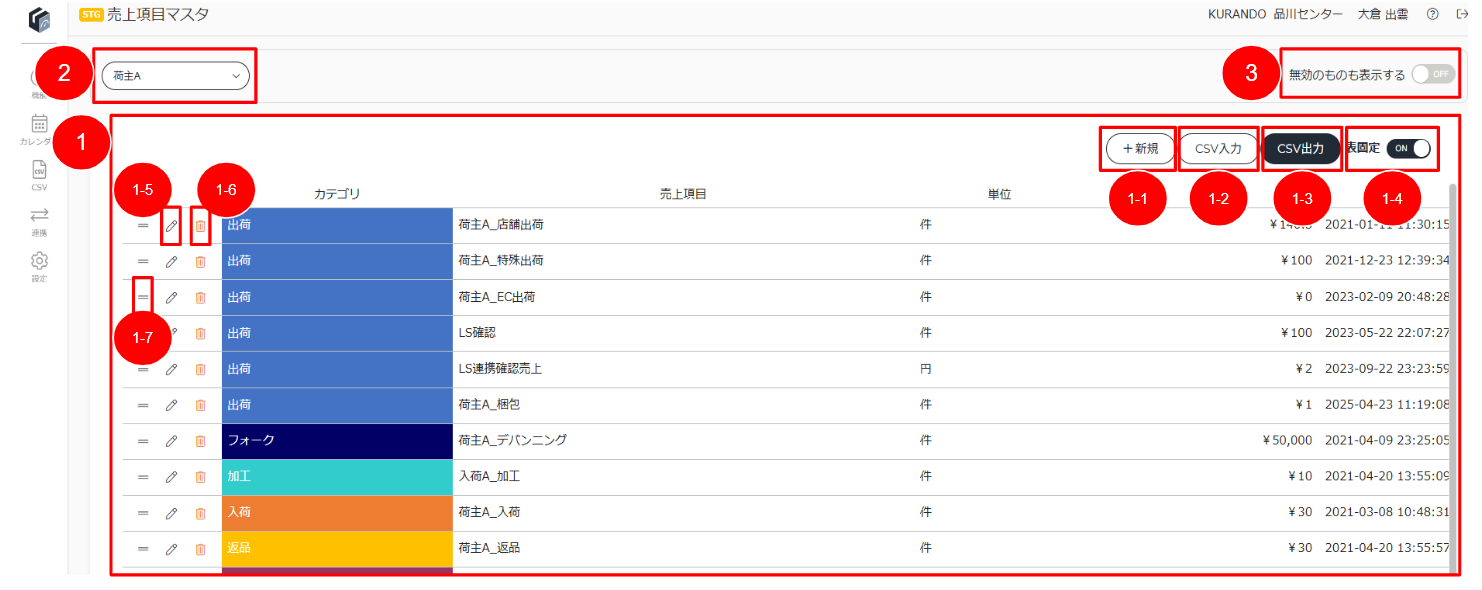Click the navy フォーク category cell
Screen dimensions: 1482x590
337,441
